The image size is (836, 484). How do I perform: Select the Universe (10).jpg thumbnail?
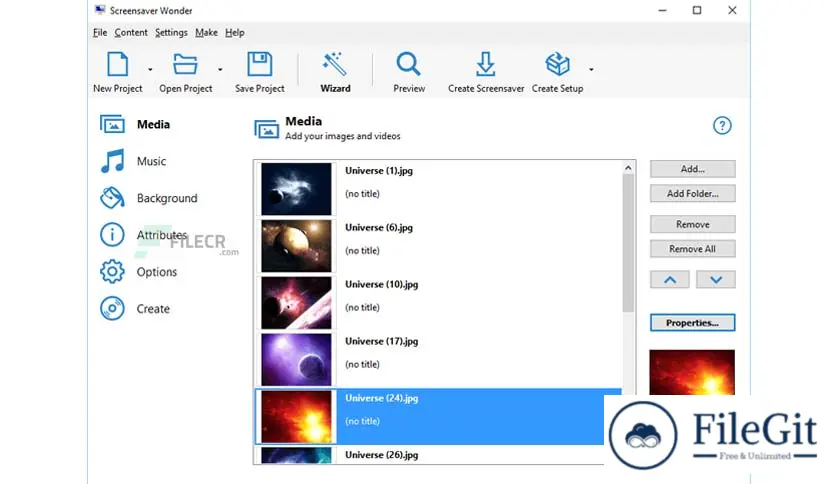[296, 303]
